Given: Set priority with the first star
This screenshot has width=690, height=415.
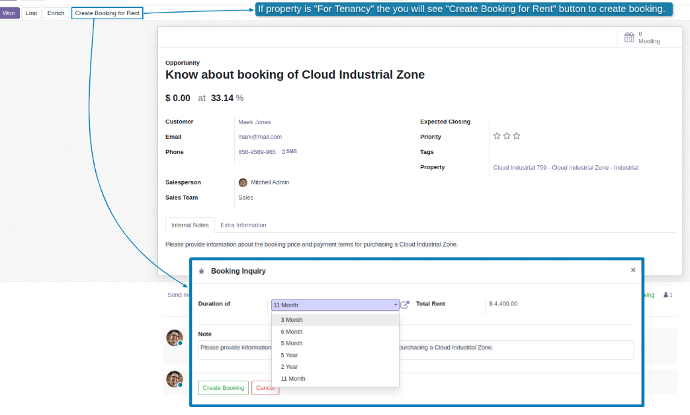Looking at the screenshot, I should click(497, 136).
